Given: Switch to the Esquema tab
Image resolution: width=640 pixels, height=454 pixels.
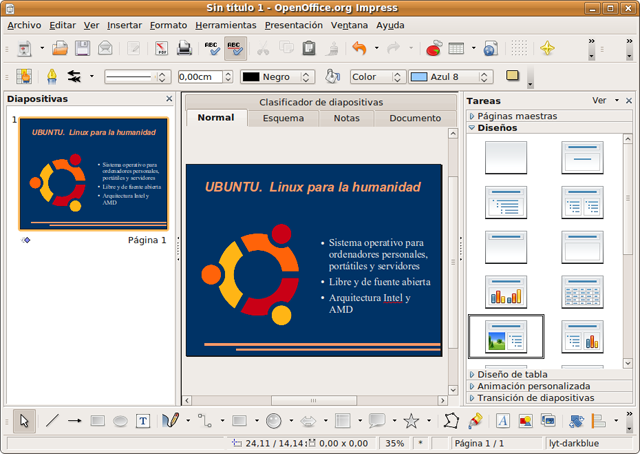Looking at the screenshot, I should [283, 118].
